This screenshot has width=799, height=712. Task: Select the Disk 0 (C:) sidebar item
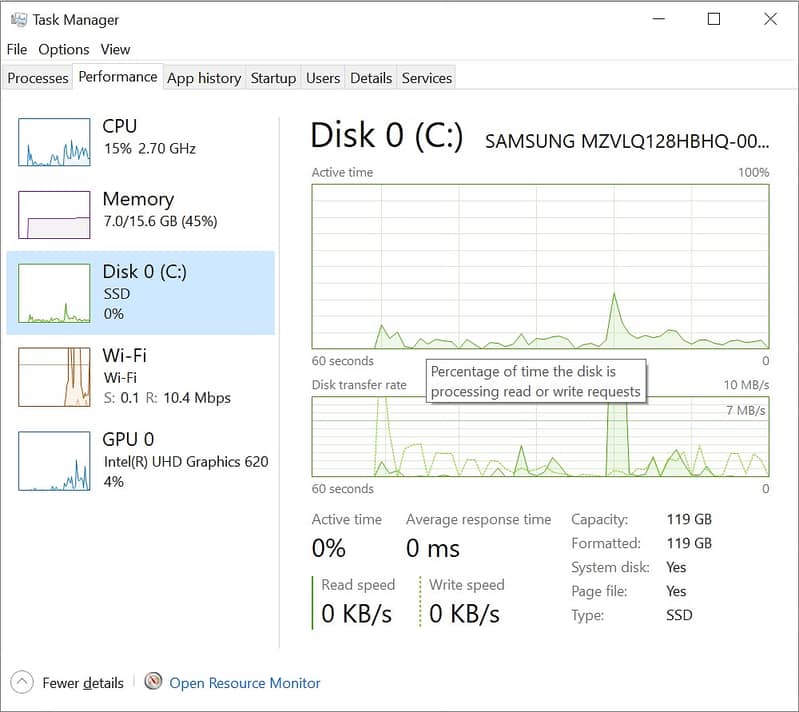click(140, 292)
